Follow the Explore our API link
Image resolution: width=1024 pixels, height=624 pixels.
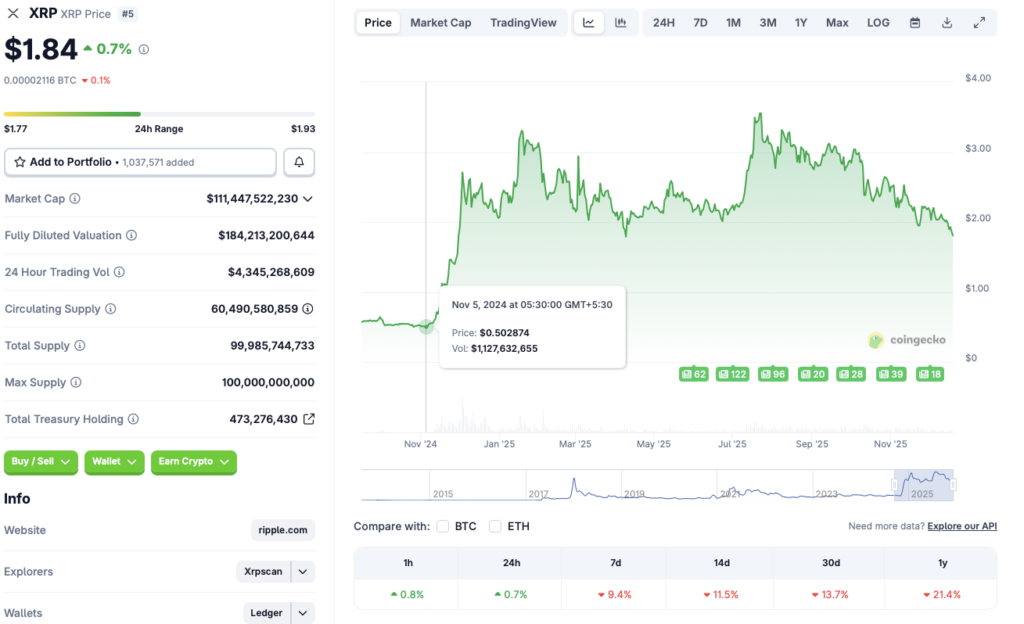(960, 525)
